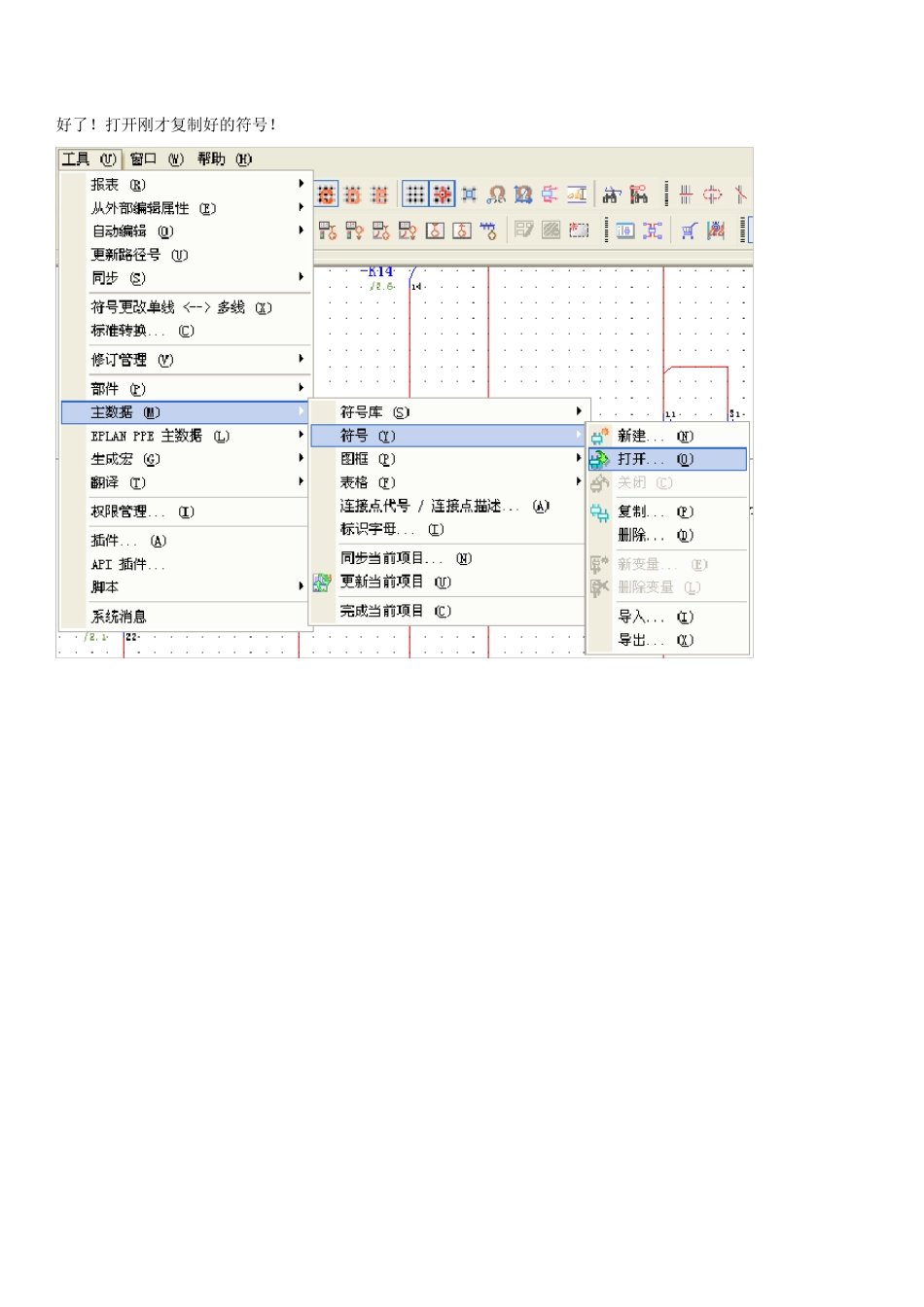Viewport: 924px width, 1307px height.
Task: Click 导出... (X) in symbol submenu
Action: coord(667,640)
